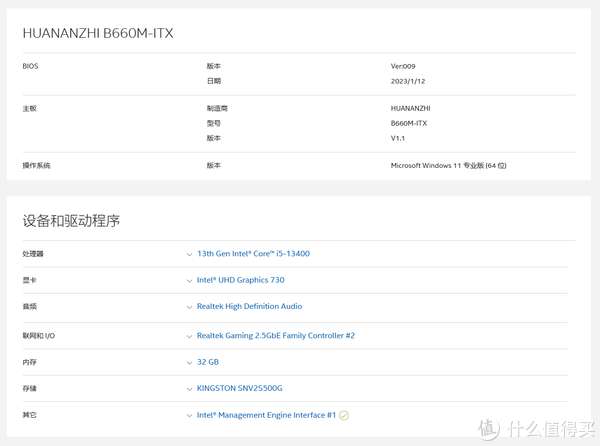Screen dimensions: 600x446
Task: Click the 设备和驱动程序 section heading
Action: [71, 221]
